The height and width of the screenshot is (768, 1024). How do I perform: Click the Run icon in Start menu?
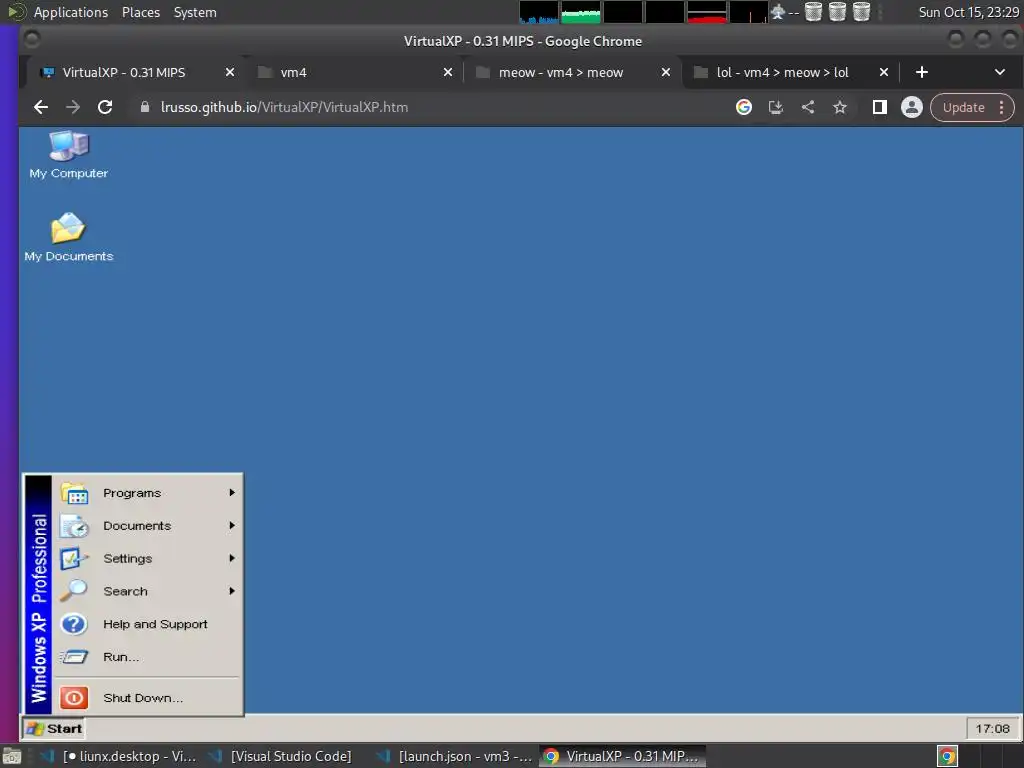74,657
